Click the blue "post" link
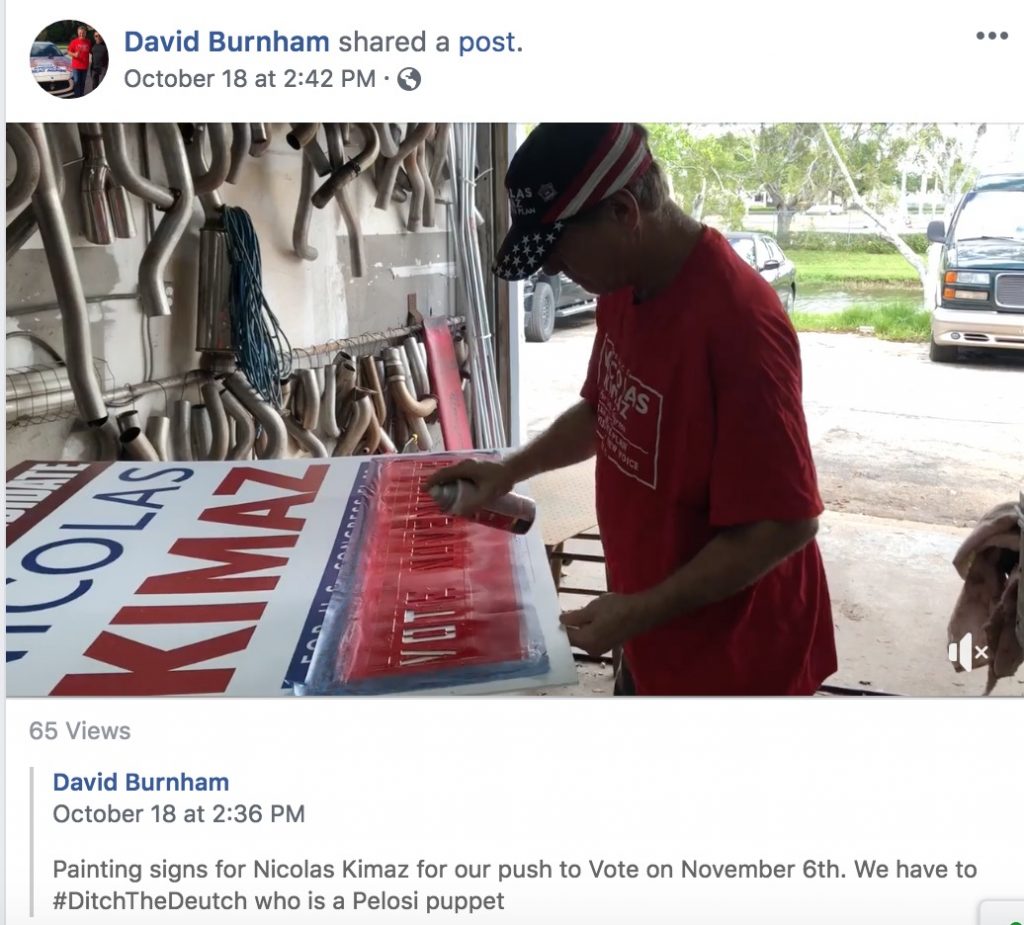1024x925 pixels. pyautogui.click(x=487, y=42)
